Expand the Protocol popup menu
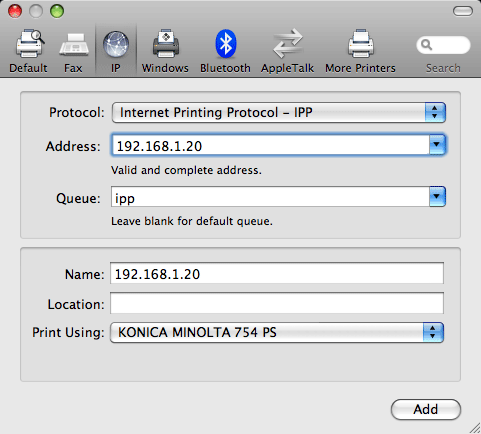Viewport: 481px width, 434px height. (x=279, y=113)
